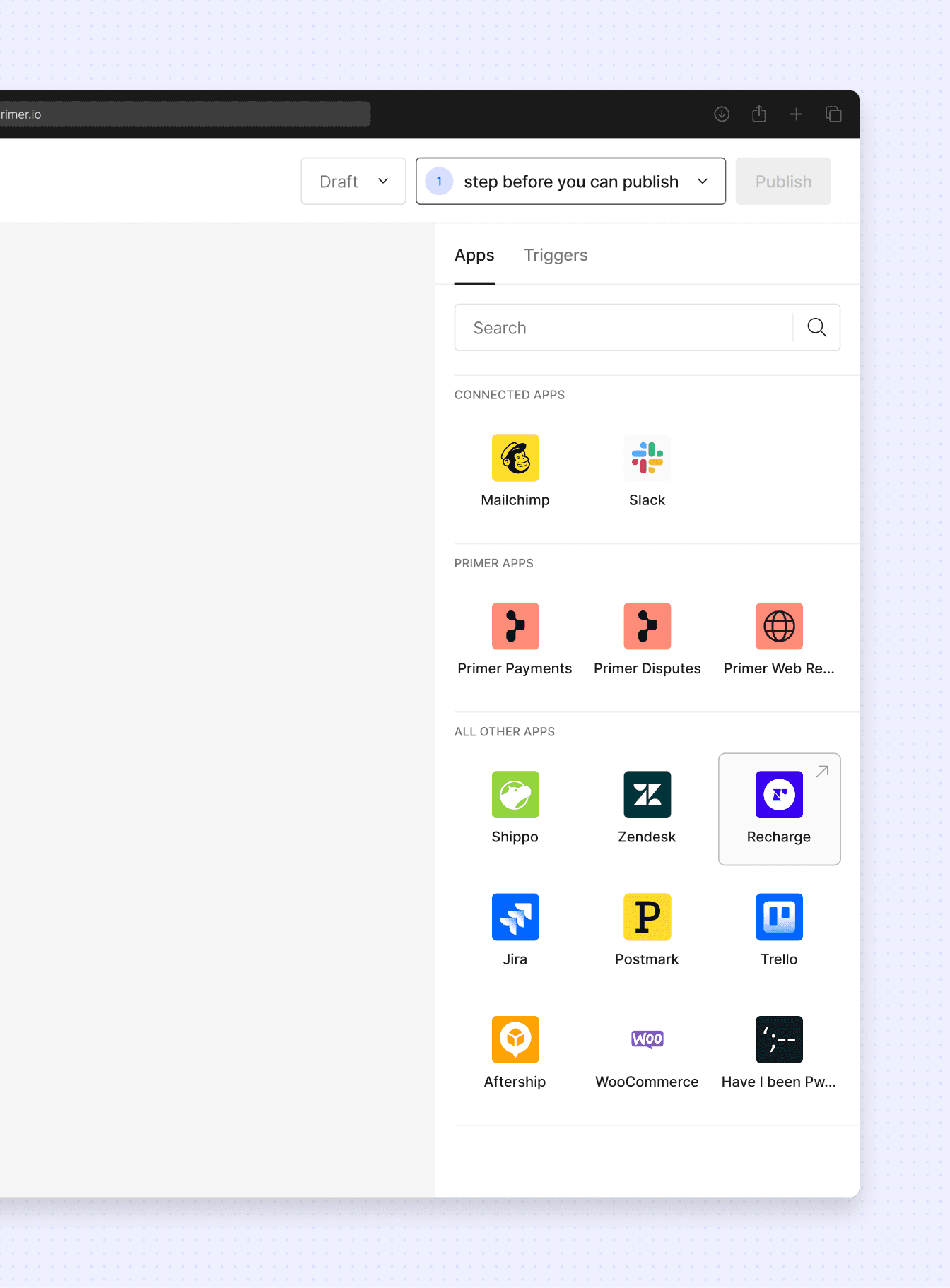Pick the Zendesk app icon

point(647,795)
